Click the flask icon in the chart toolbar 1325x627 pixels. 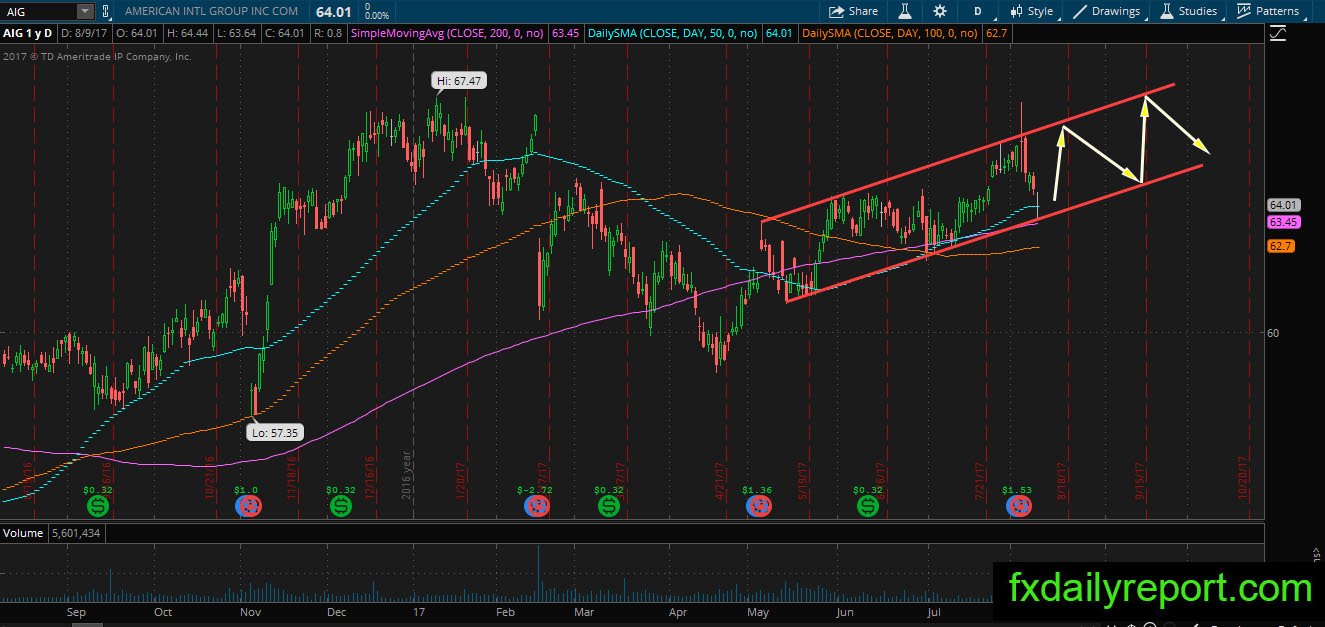pos(904,11)
